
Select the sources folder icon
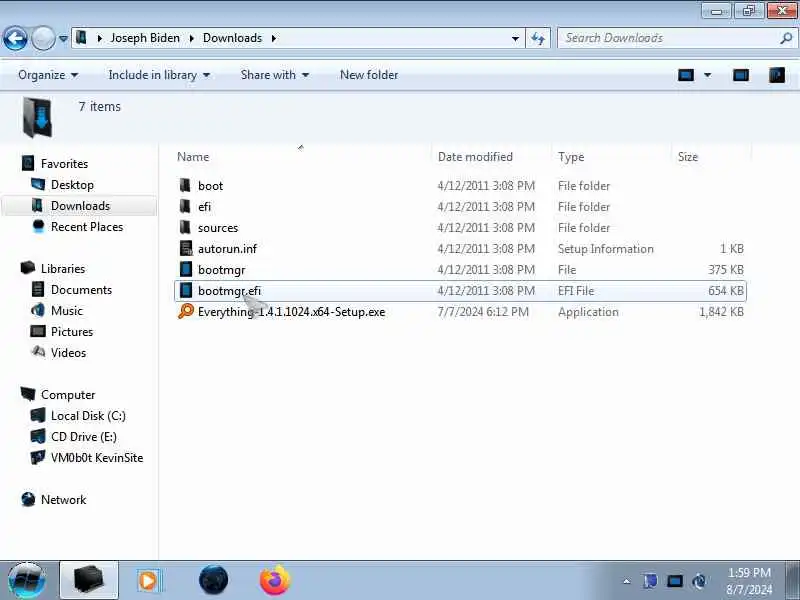click(x=186, y=227)
